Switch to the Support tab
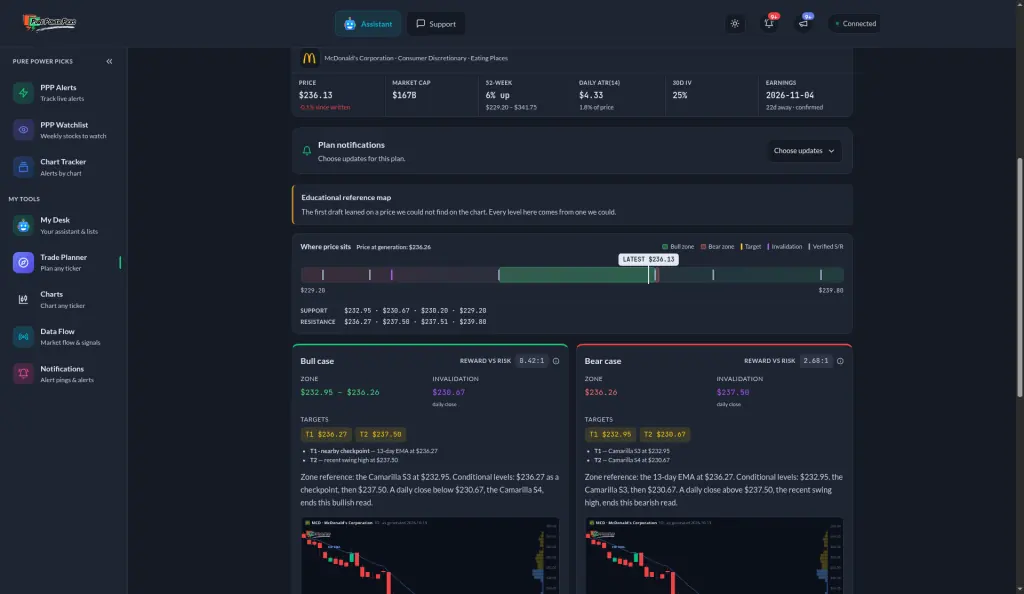The width and height of the screenshot is (1024, 594). point(436,24)
